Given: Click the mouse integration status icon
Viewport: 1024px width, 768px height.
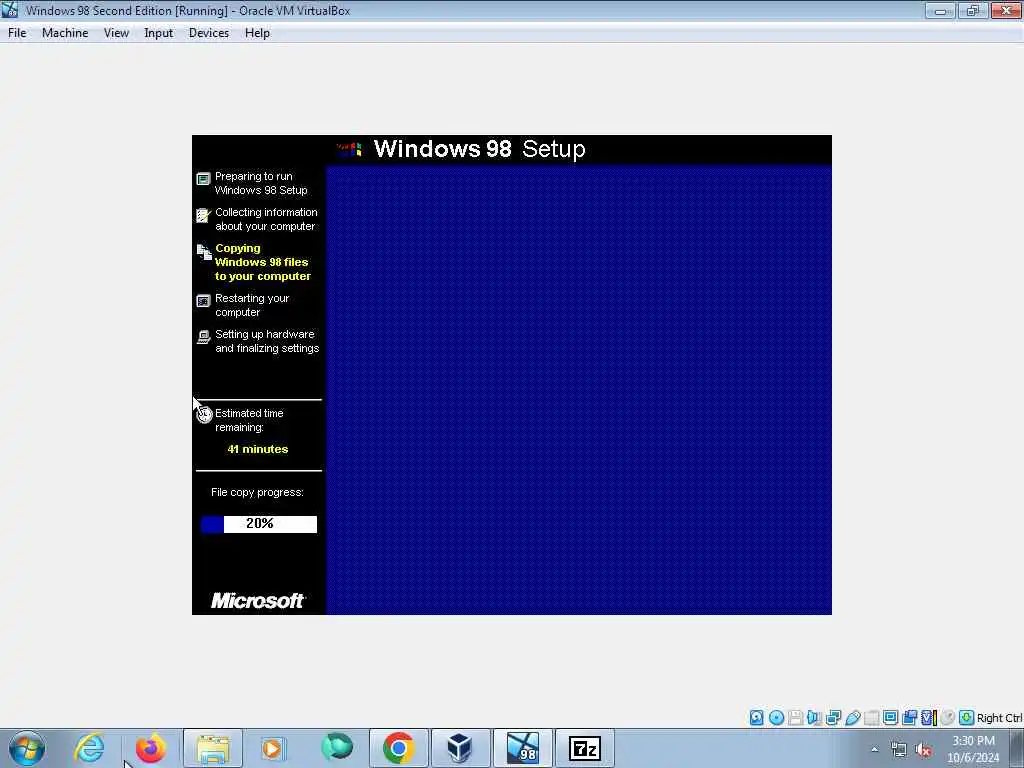Looking at the screenshot, I should [948, 718].
